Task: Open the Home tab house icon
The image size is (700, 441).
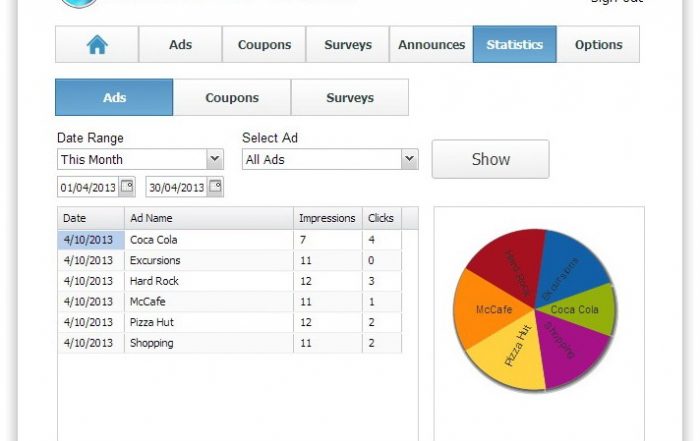Action: click(97, 44)
